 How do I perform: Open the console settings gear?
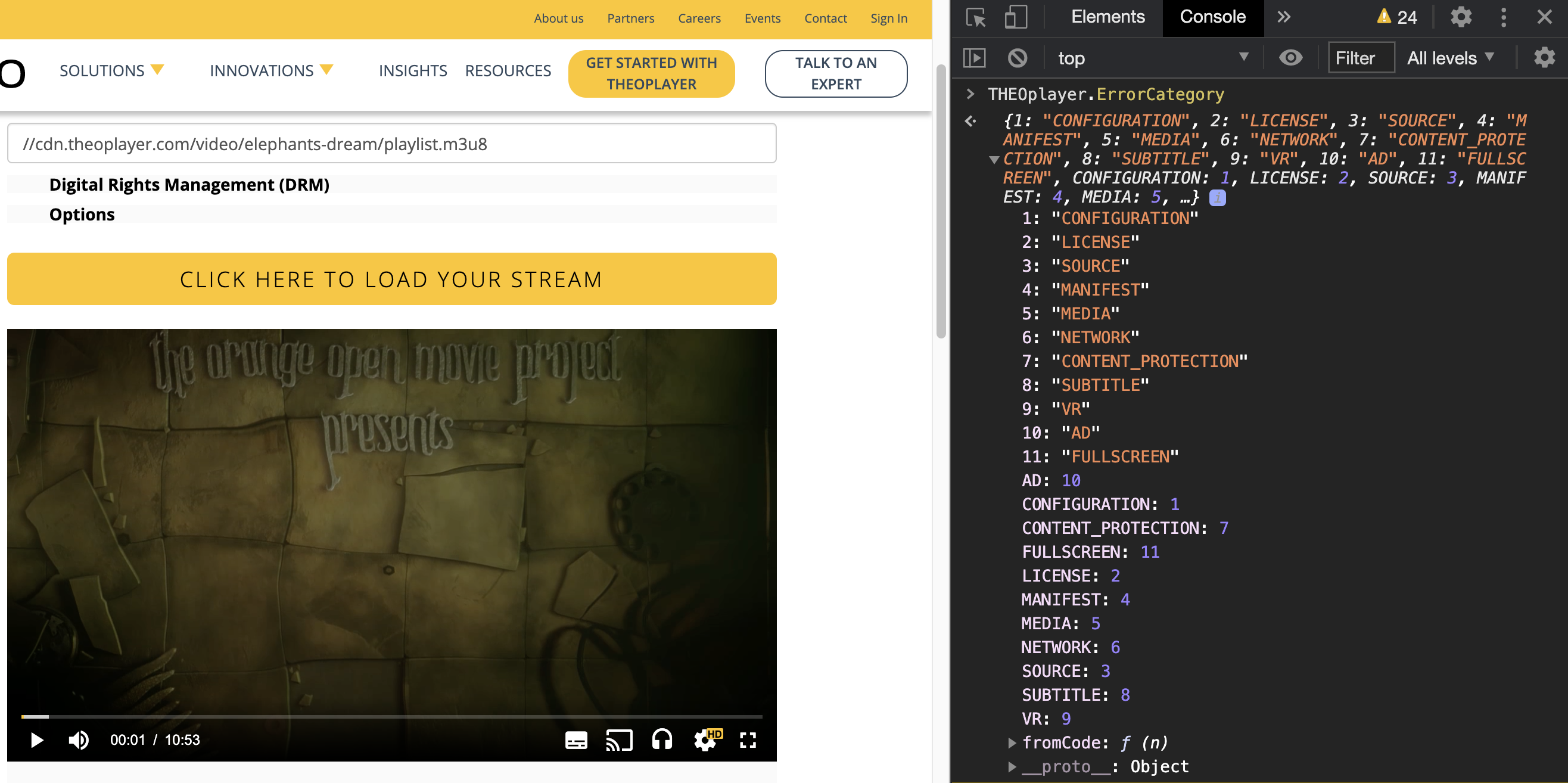tap(1544, 58)
